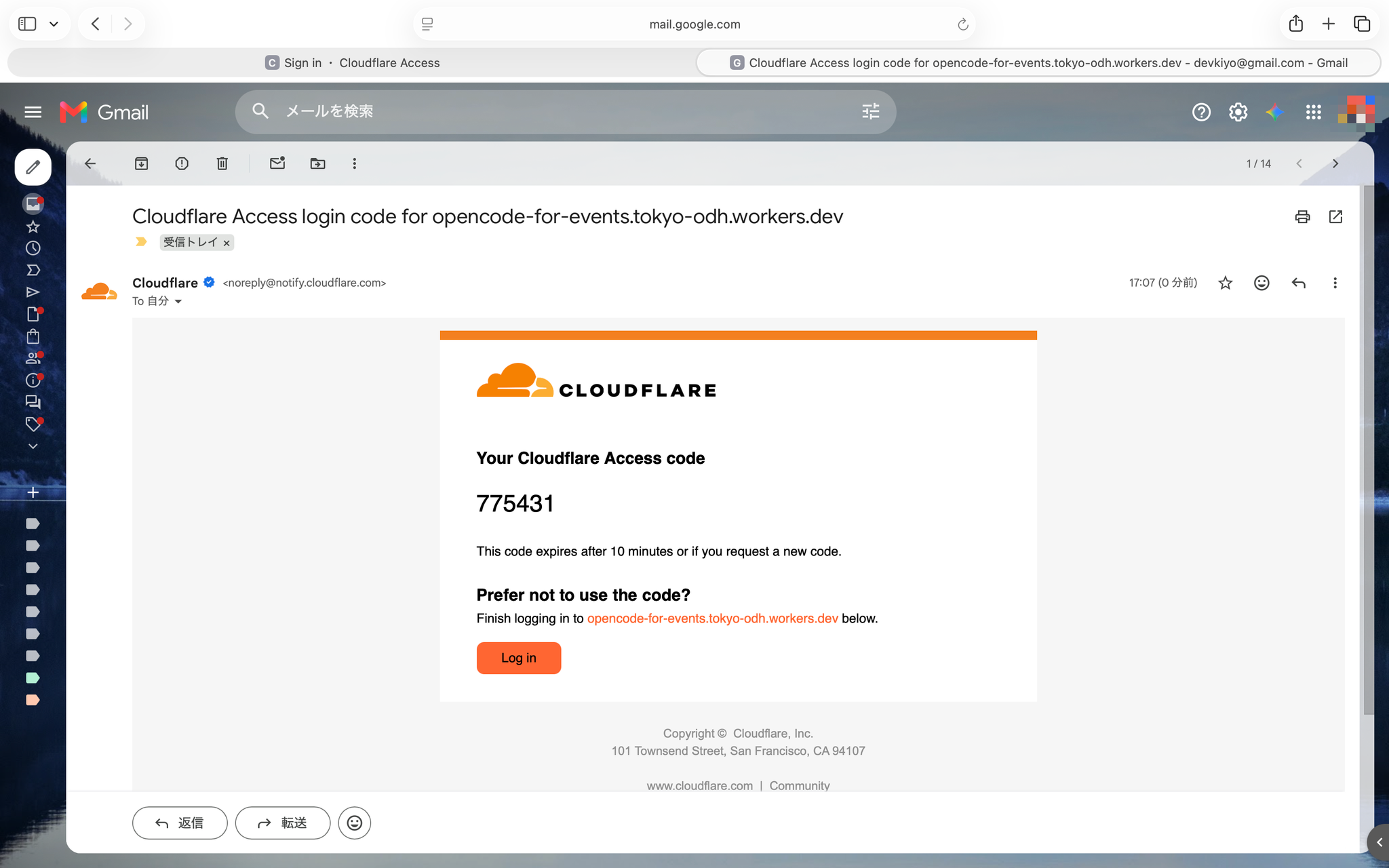Viewport: 1389px width, 868px height.
Task: Open the Safari sidebar options chevron
Action: 54,24
